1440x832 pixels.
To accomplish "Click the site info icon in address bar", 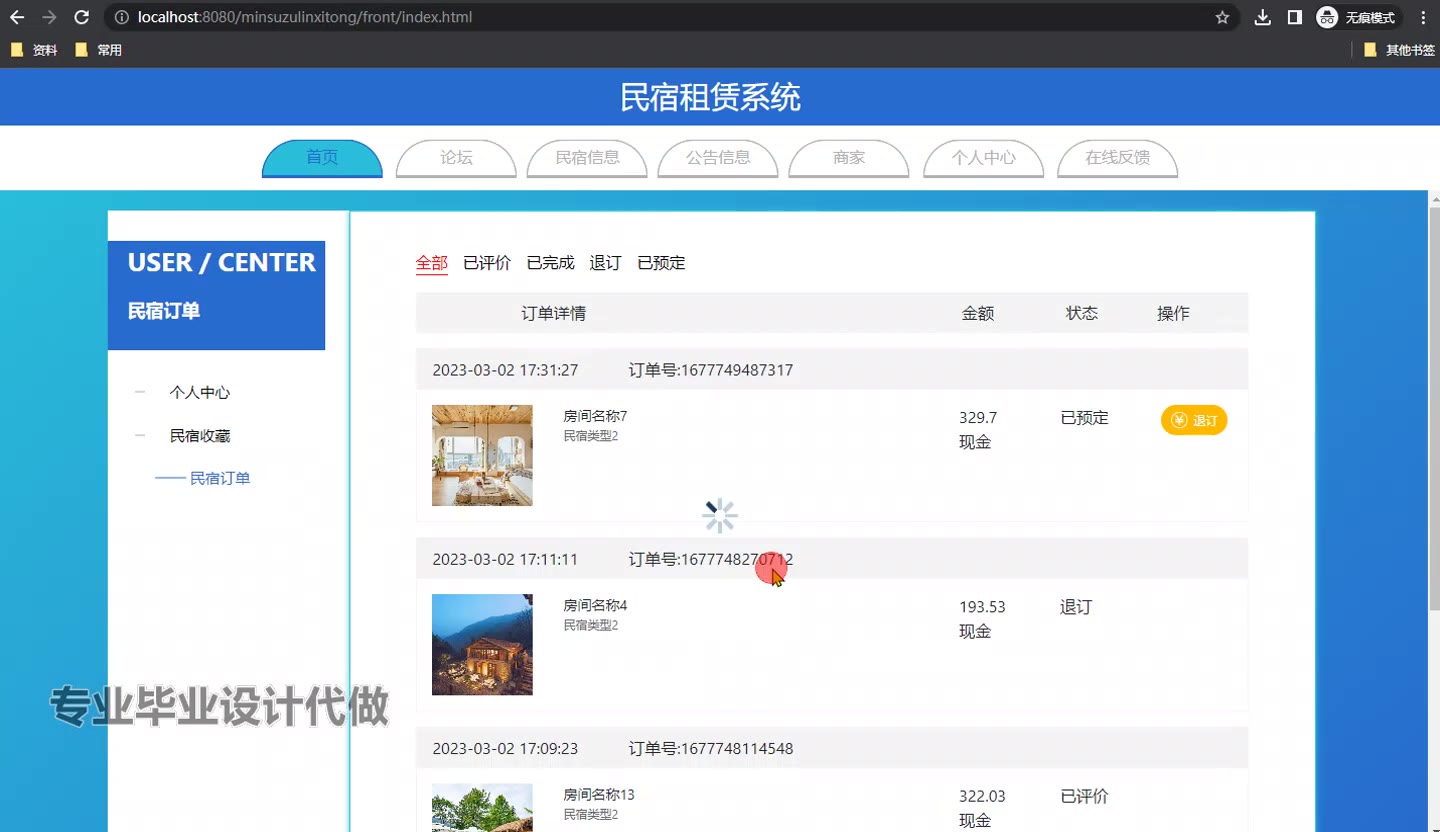I will pos(122,17).
